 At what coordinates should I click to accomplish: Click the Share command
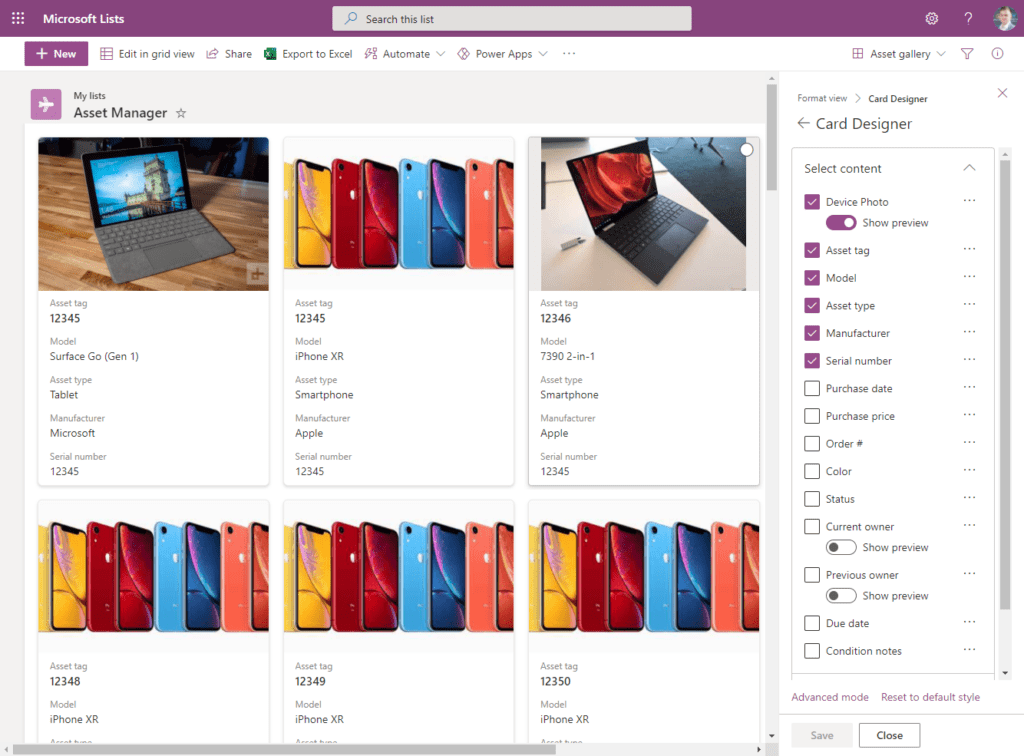point(229,54)
